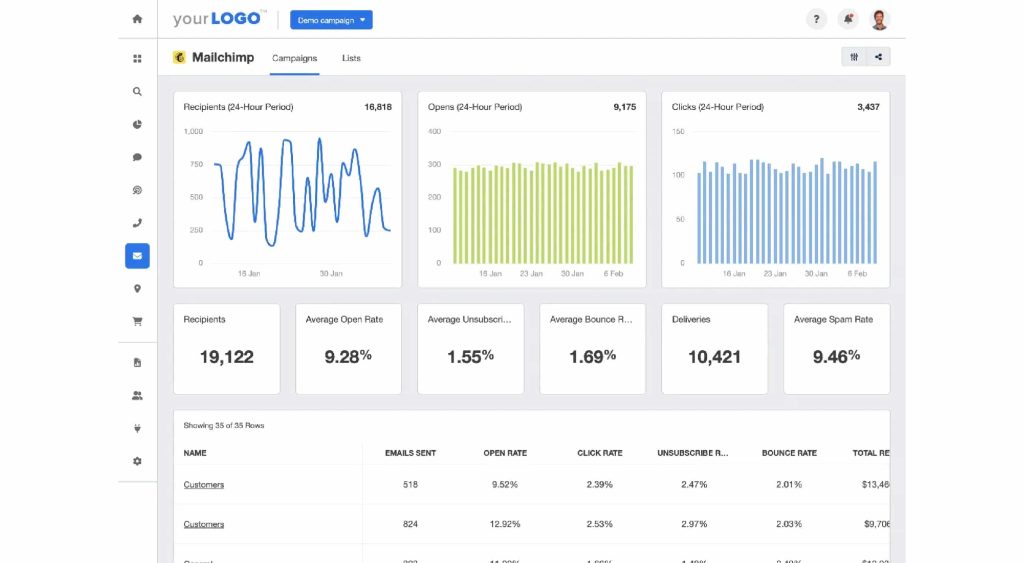Click the 16,818 recipients total value
This screenshot has height=563, width=1024.
[x=378, y=106]
